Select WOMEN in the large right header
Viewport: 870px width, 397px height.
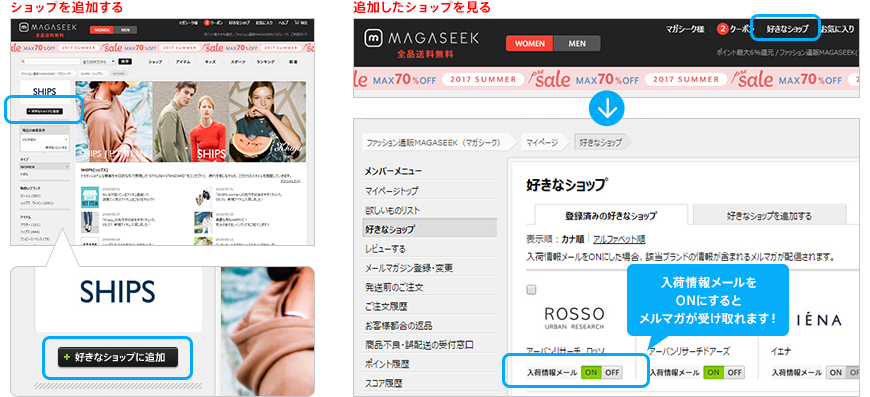[529, 43]
